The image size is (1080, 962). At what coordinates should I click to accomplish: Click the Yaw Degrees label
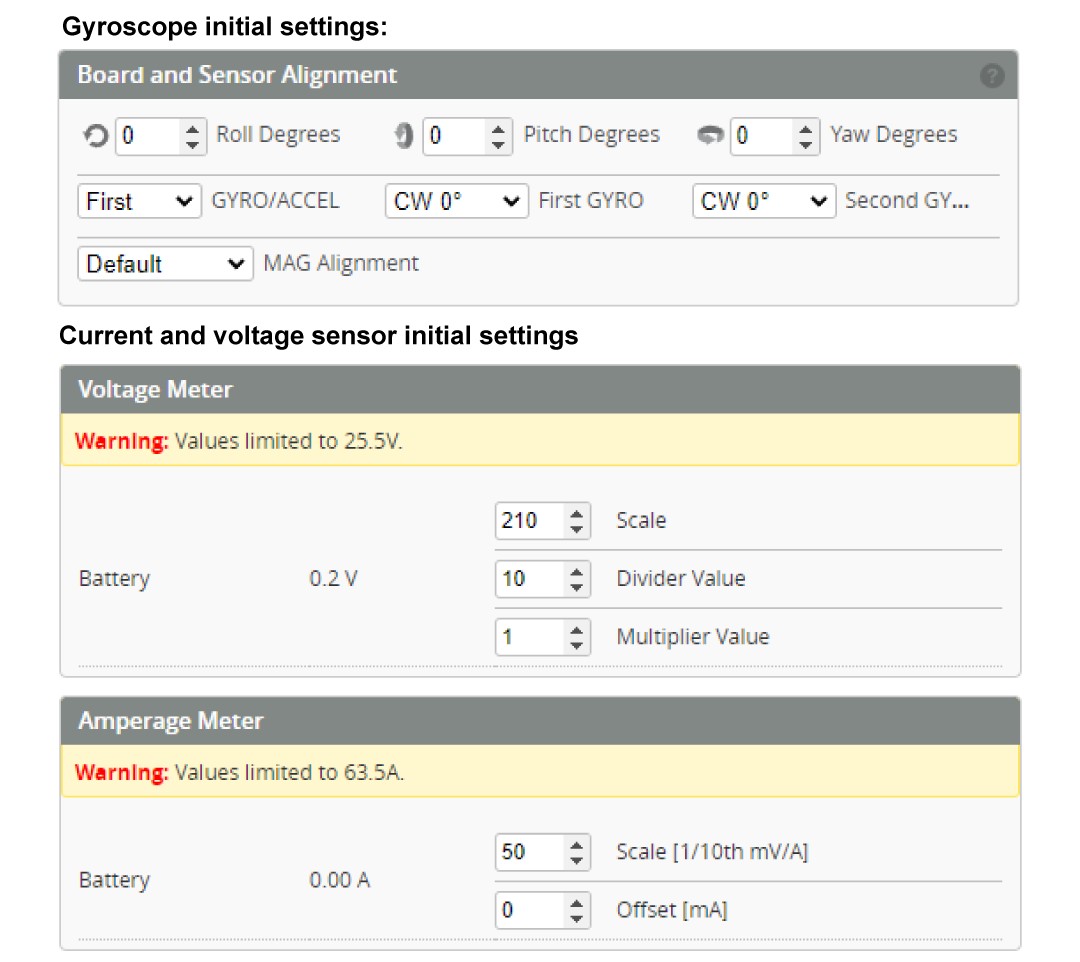pos(893,134)
